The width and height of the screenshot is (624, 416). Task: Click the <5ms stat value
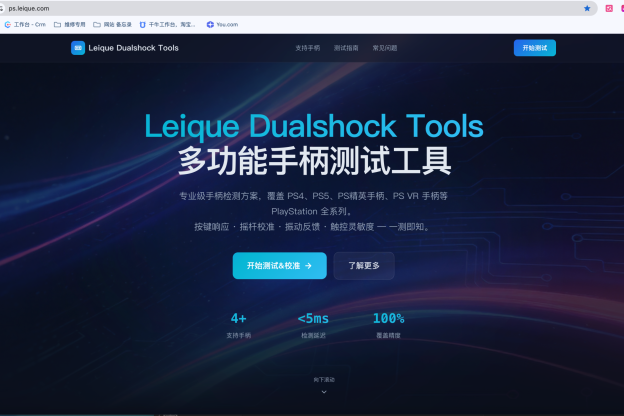coord(313,318)
